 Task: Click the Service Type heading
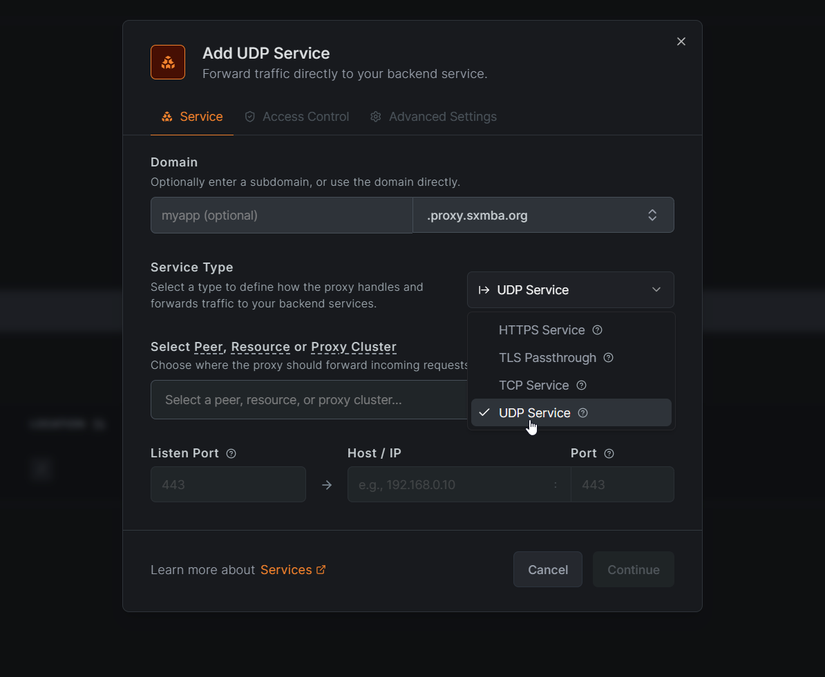point(192,267)
